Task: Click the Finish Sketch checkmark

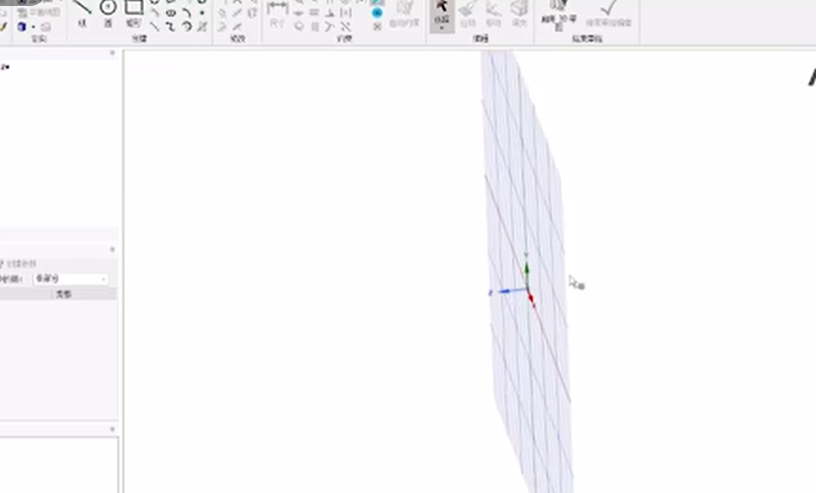Action: (x=608, y=8)
